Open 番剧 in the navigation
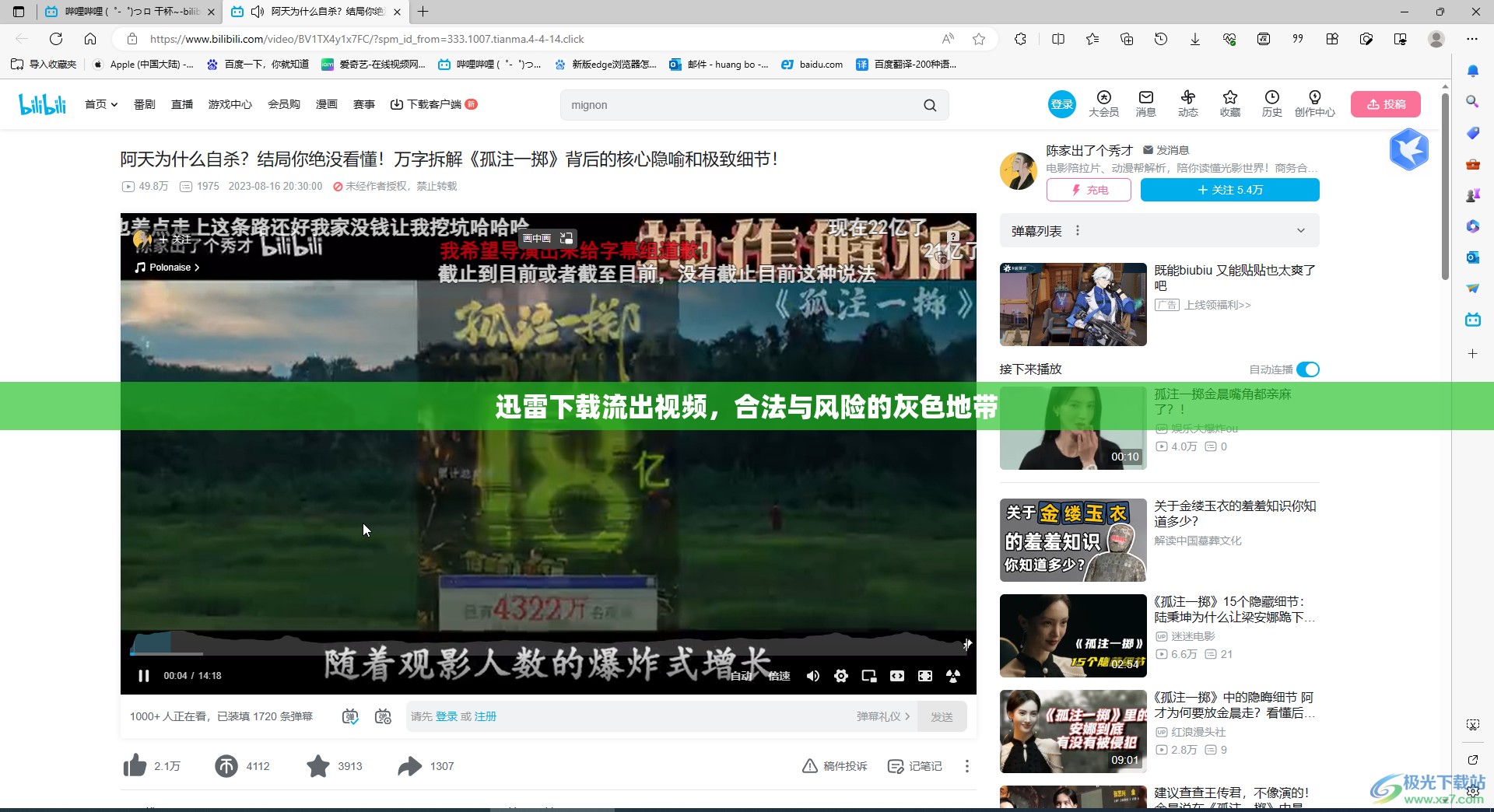1494x812 pixels. pos(145,104)
